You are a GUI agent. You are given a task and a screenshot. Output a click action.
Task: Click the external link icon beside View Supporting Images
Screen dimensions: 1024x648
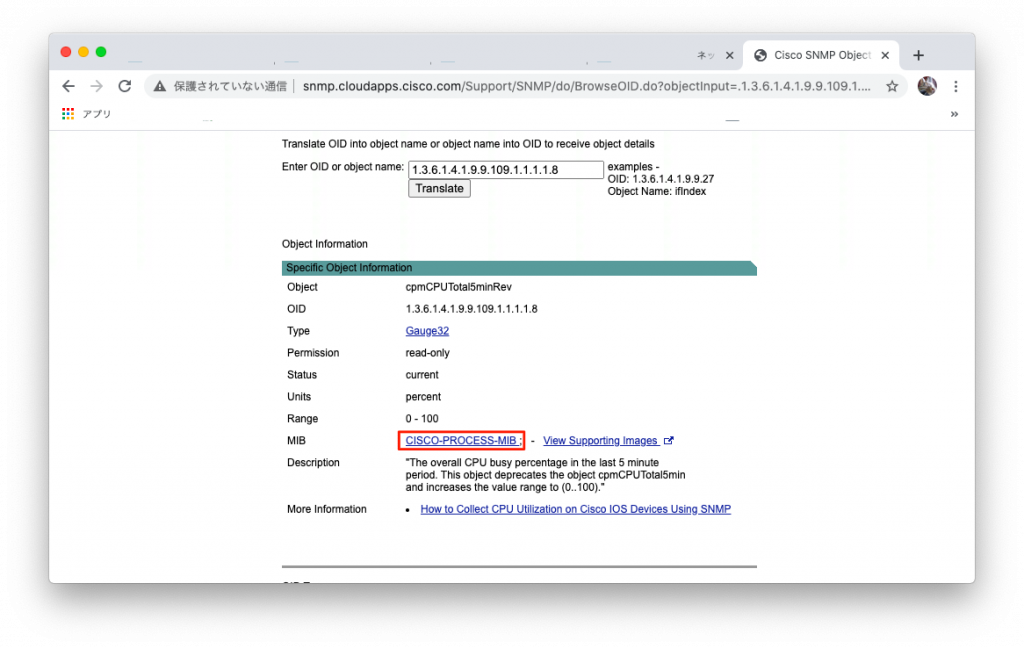[x=669, y=440]
